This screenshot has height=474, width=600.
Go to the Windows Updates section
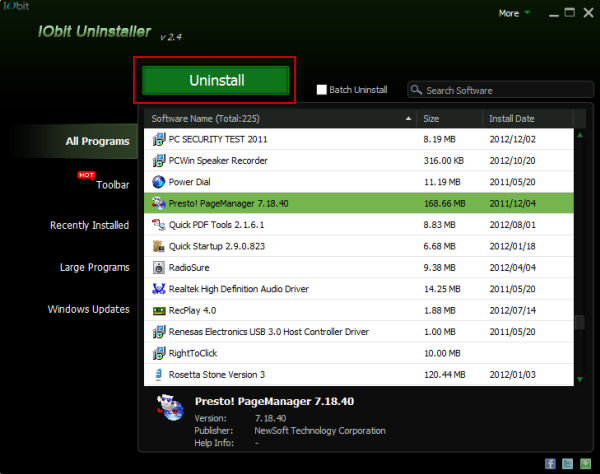pos(88,309)
